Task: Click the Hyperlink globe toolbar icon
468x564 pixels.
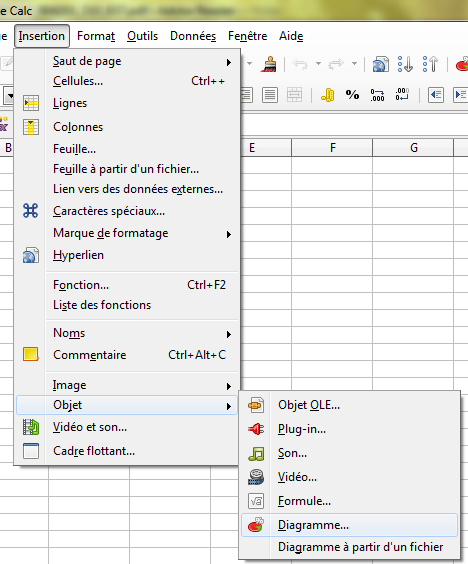Action: (x=381, y=64)
